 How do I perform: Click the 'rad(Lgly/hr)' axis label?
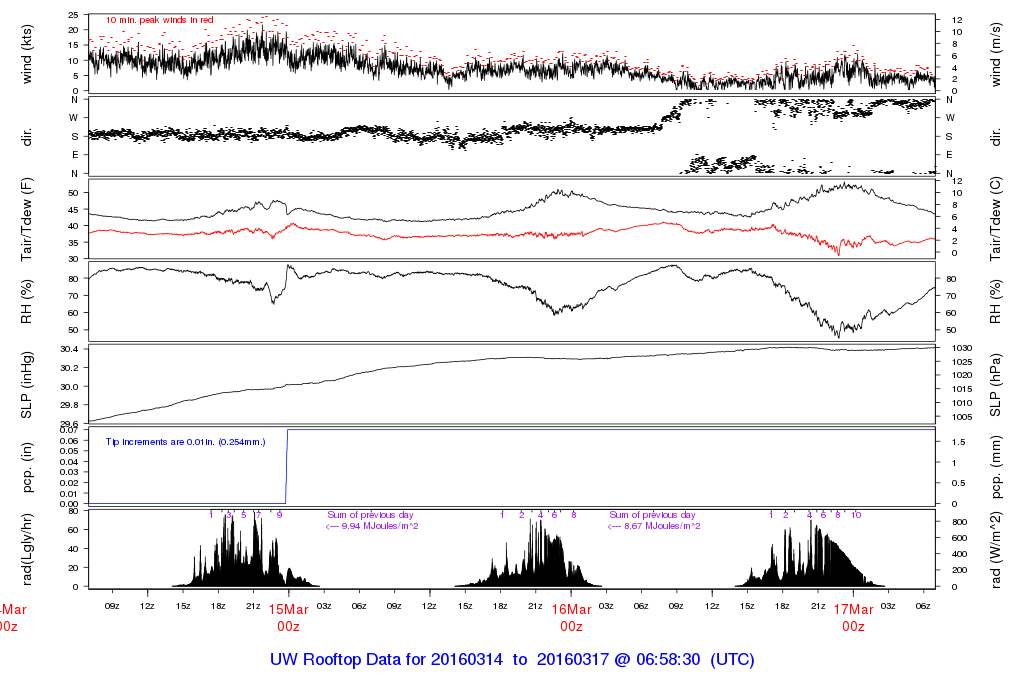click(27, 549)
